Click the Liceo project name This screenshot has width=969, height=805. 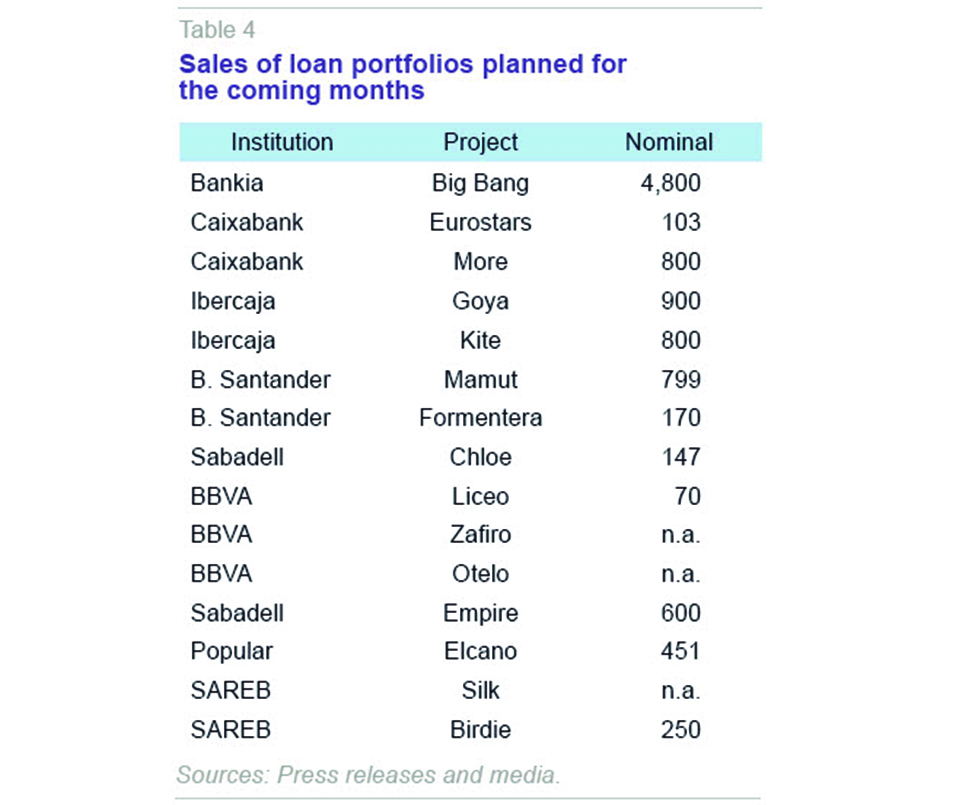(480, 496)
